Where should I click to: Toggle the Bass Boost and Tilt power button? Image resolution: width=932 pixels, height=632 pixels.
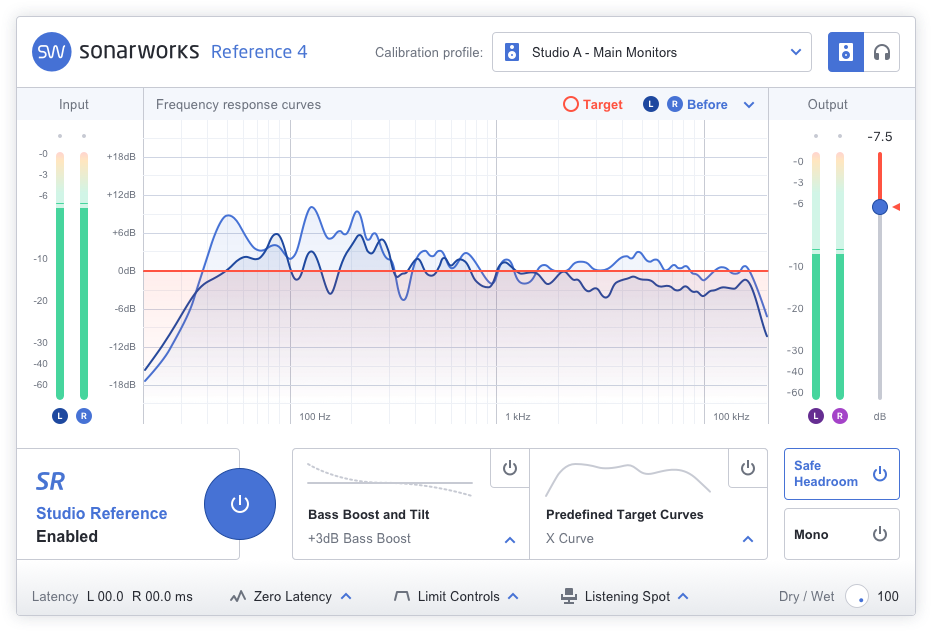(x=509, y=467)
